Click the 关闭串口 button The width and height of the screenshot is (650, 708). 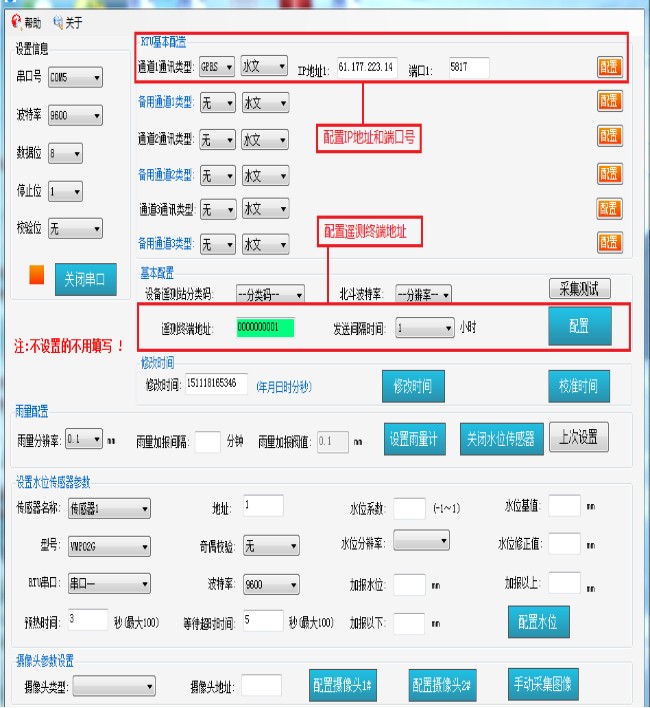coord(86,279)
